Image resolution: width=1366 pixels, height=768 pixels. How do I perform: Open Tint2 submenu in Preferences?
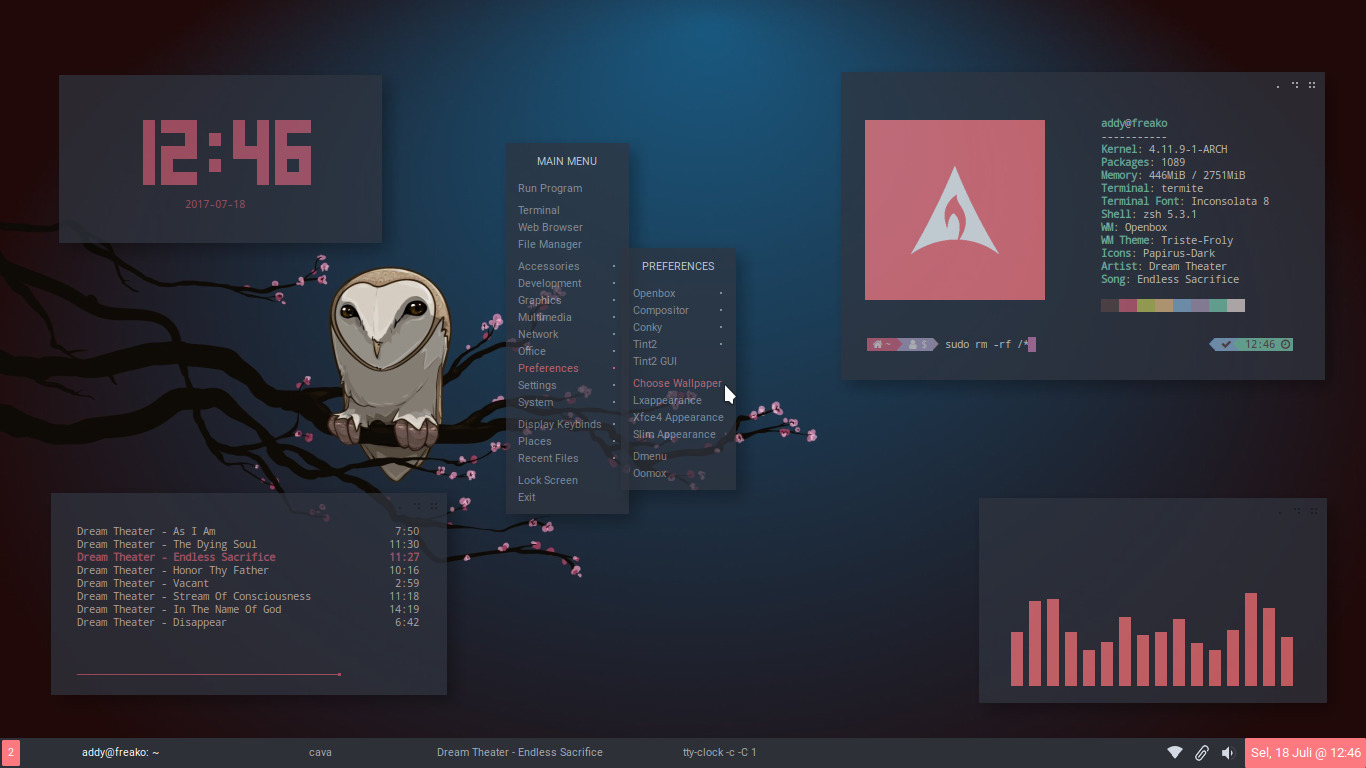click(678, 344)
